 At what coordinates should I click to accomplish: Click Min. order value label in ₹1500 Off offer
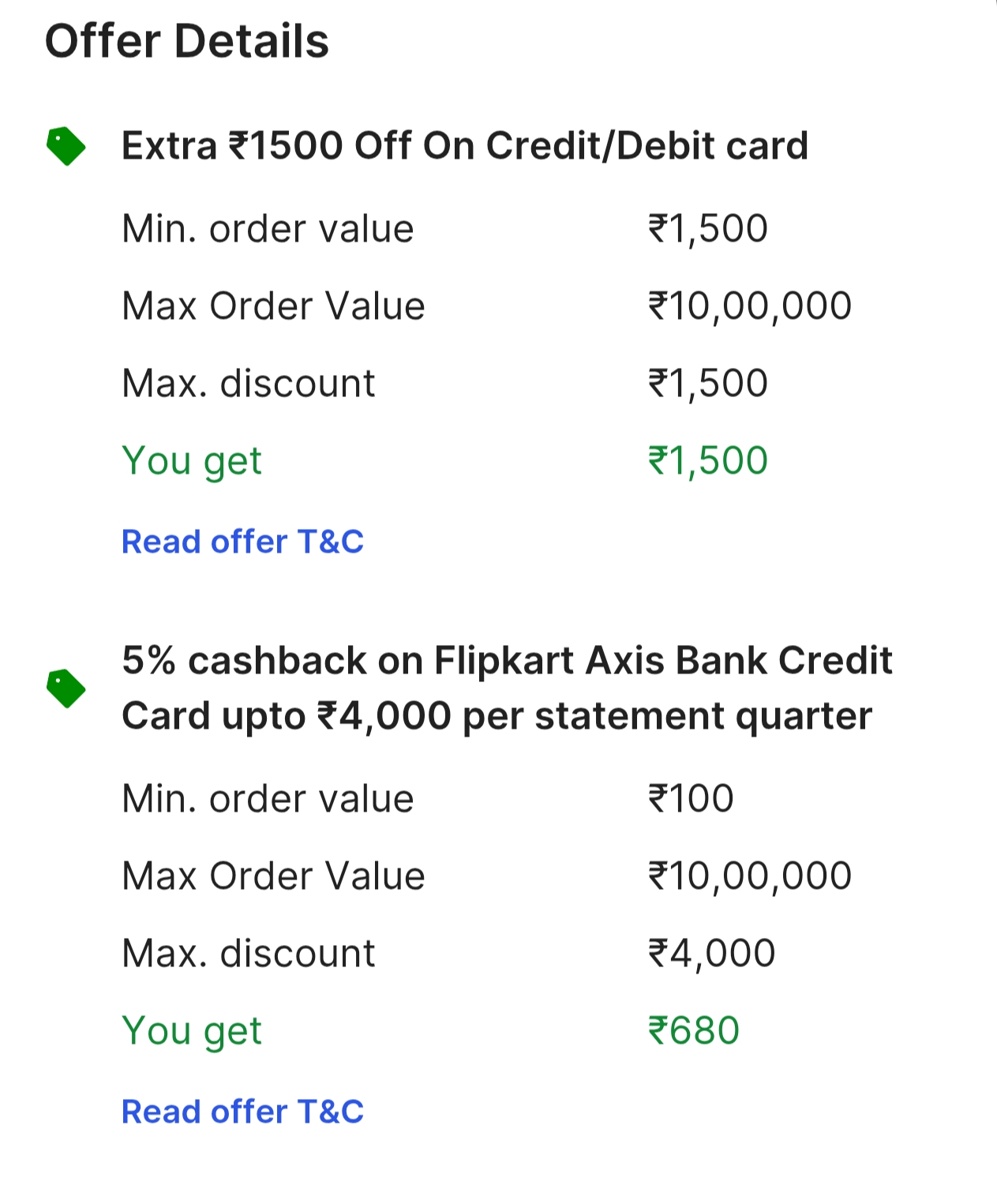click(x=268, y=229)
